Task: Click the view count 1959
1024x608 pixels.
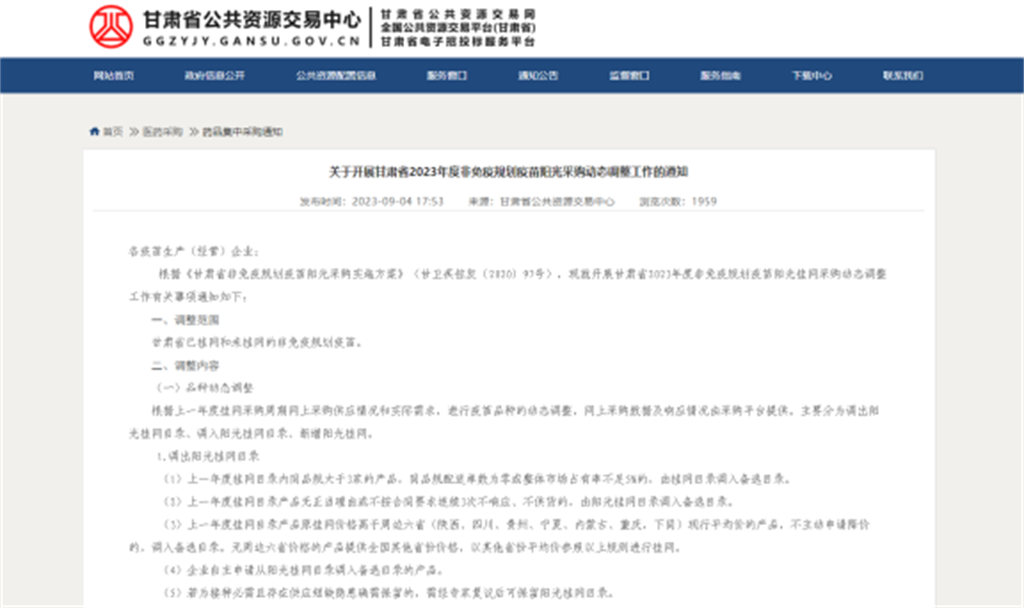Action: pyautogui.click(x=704, y=201)
